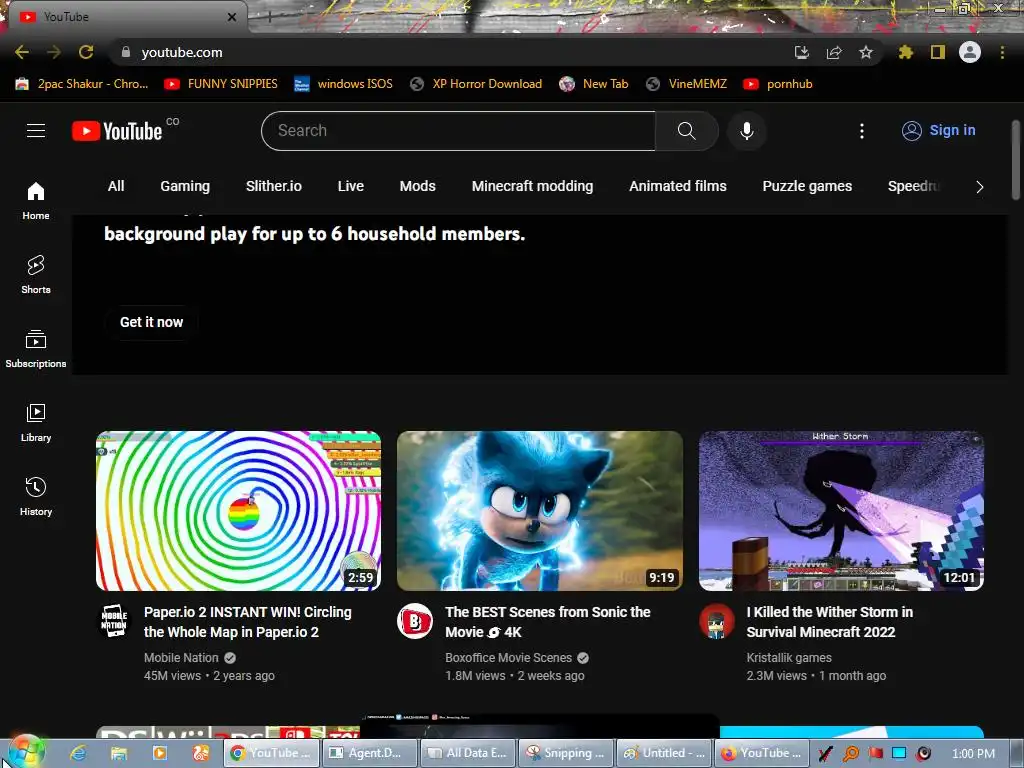Open YouTube settings three-dot menu

pos(861,131)
